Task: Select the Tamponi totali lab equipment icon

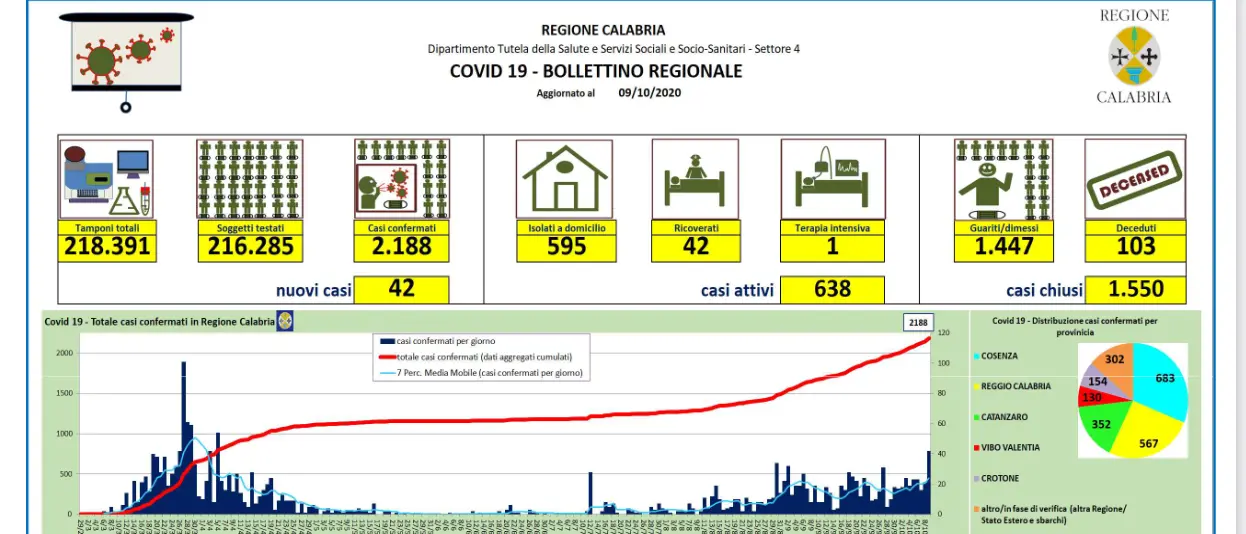Action: (x=106, y=179)
